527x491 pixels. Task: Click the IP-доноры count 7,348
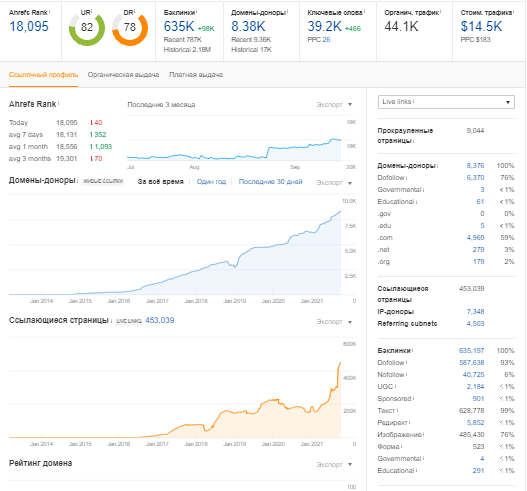(475, 312)
